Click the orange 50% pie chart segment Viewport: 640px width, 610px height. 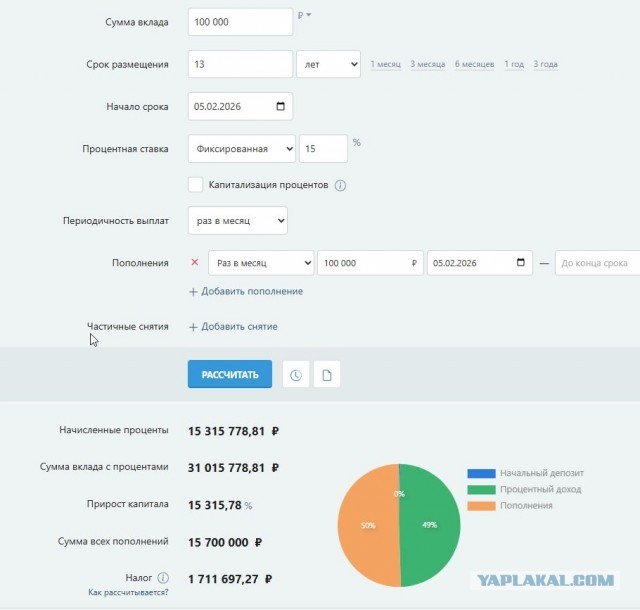pos(368,525)
